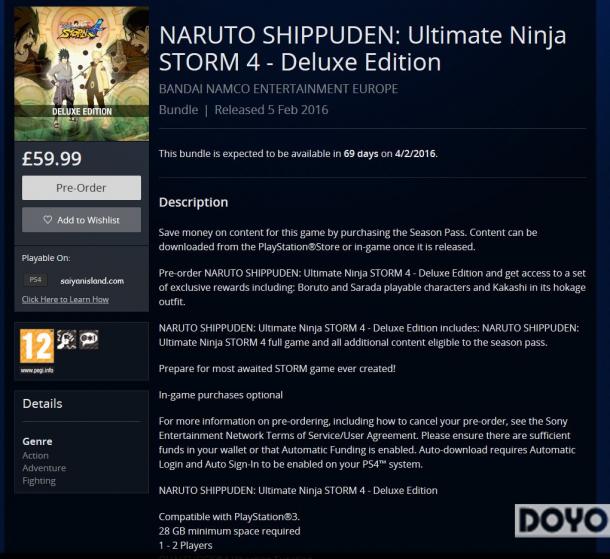The image size is (610, 559).
Task: Open the Deluxe Edition cover art thumbnail
Action: point(82,74)
